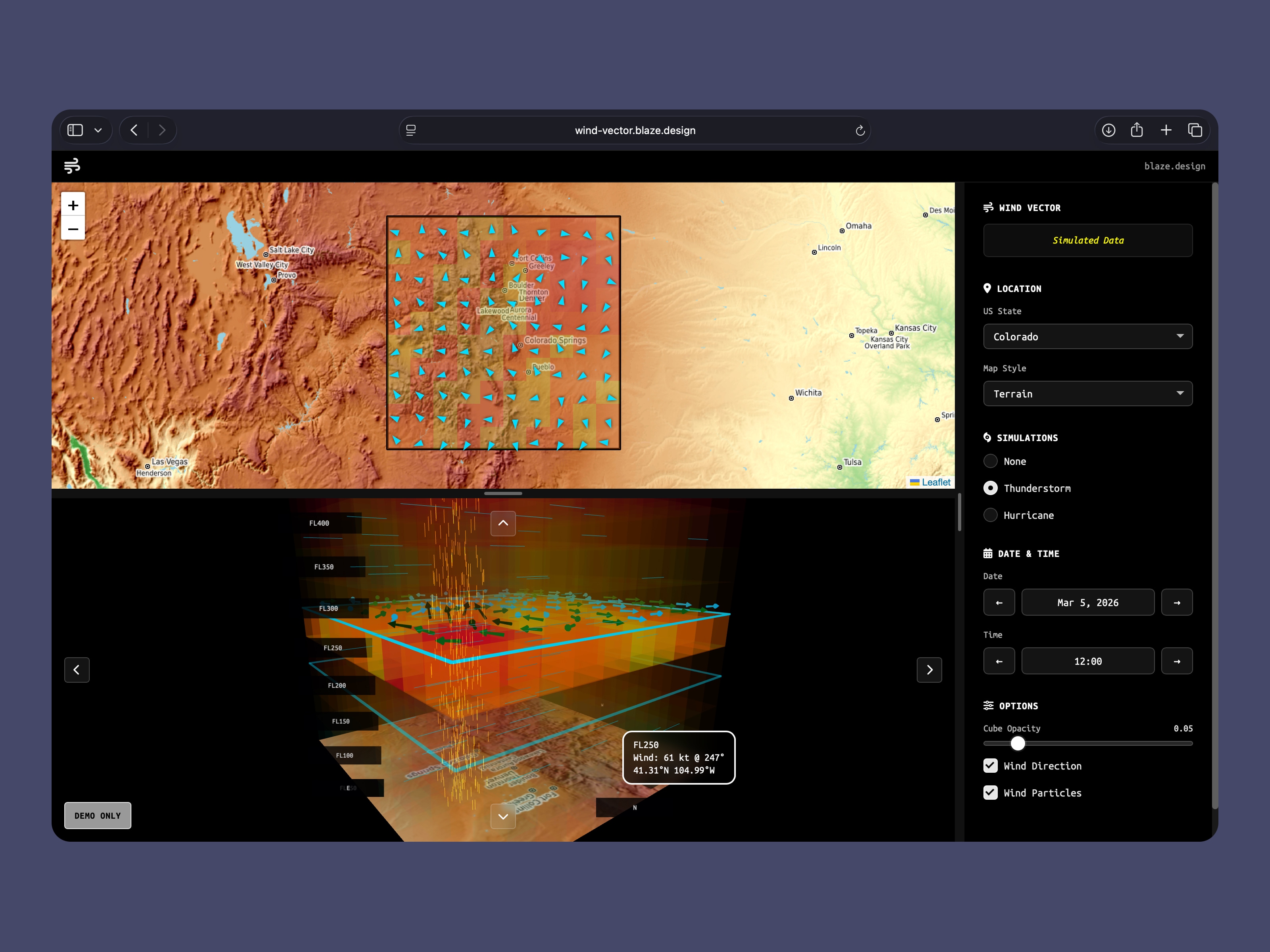The image size is (1270, 952).
Task: Rotate 3D cube view left
Action: click(77, 670)
